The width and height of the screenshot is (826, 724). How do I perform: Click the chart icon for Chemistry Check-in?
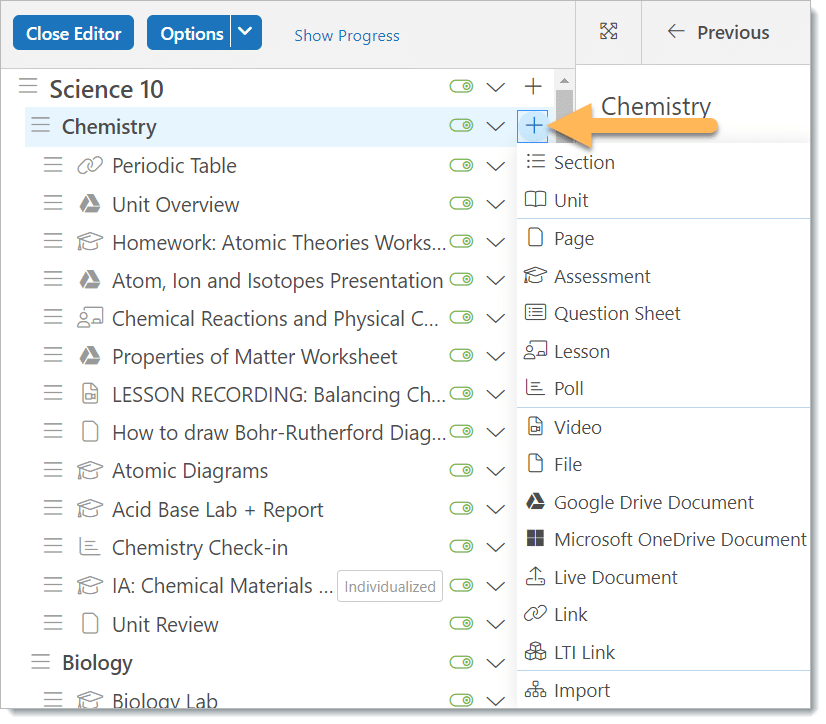[90, 548]
